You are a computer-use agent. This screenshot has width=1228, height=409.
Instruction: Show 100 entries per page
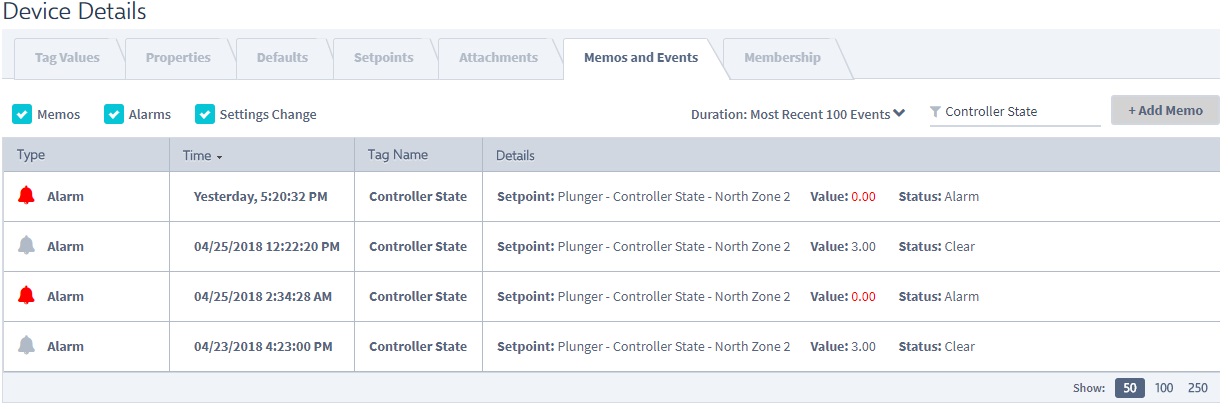point(1164,388)
